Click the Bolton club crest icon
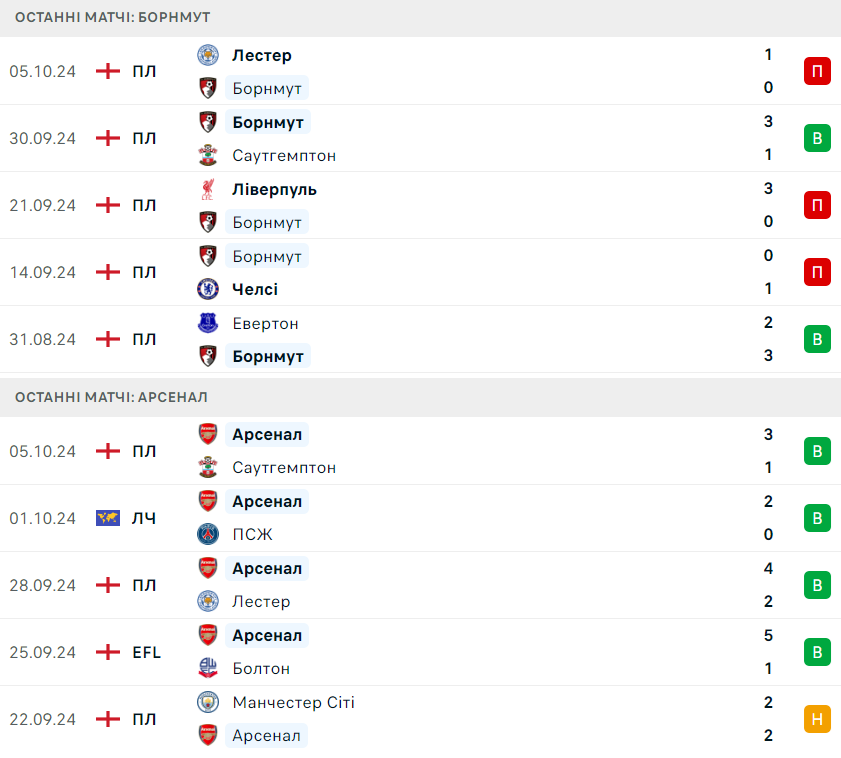The width and height of the screenshot is (841, 758). [208, 668]
